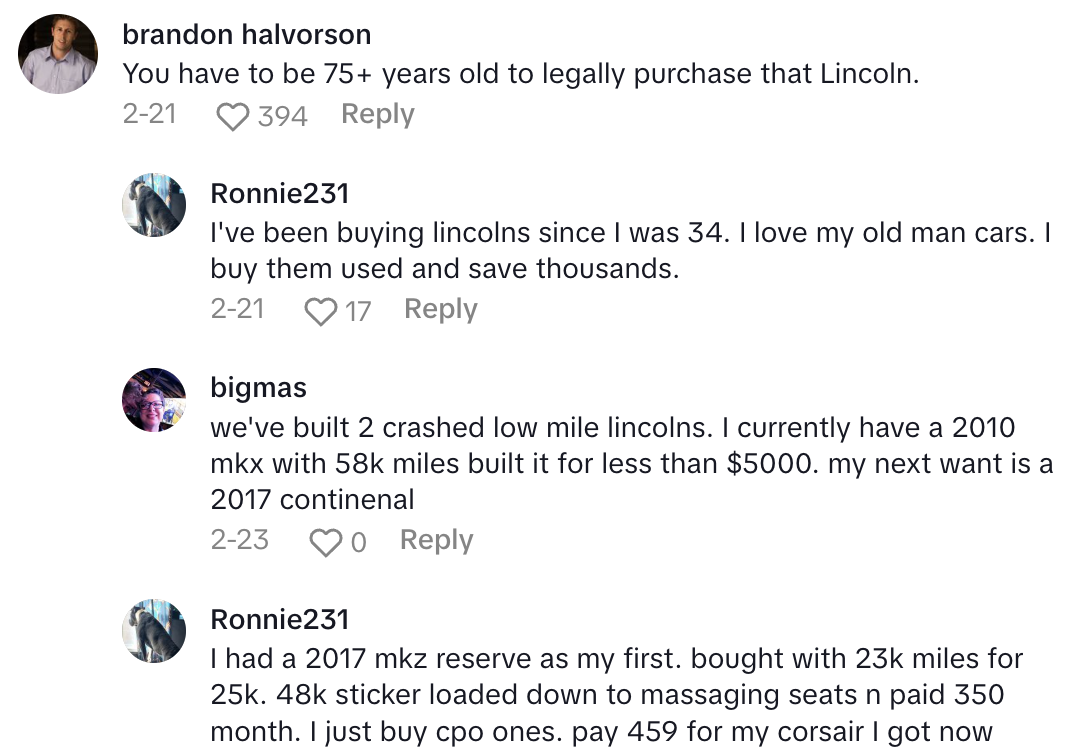Open the bigmas username link
Viewport: 1078px width, 756px height.
[258, 388]
